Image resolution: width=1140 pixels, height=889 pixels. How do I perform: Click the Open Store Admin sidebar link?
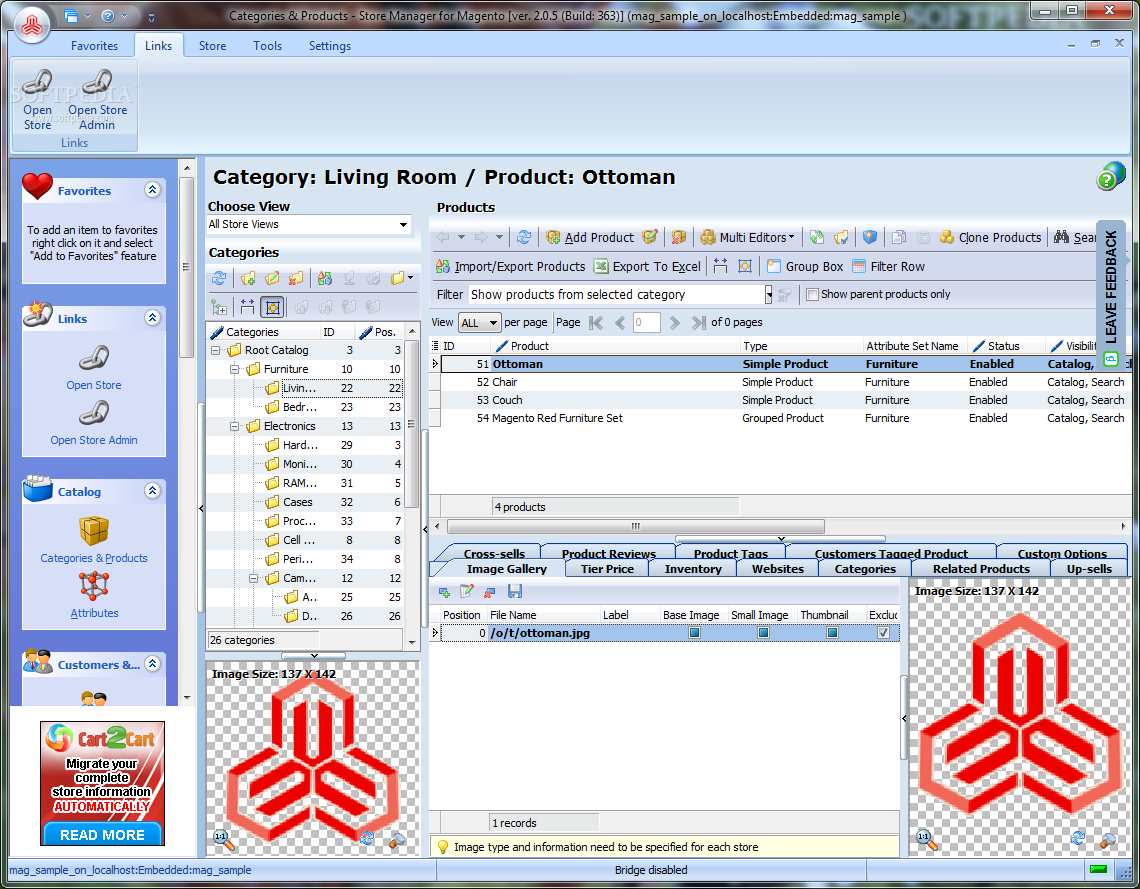click(94, 441)
